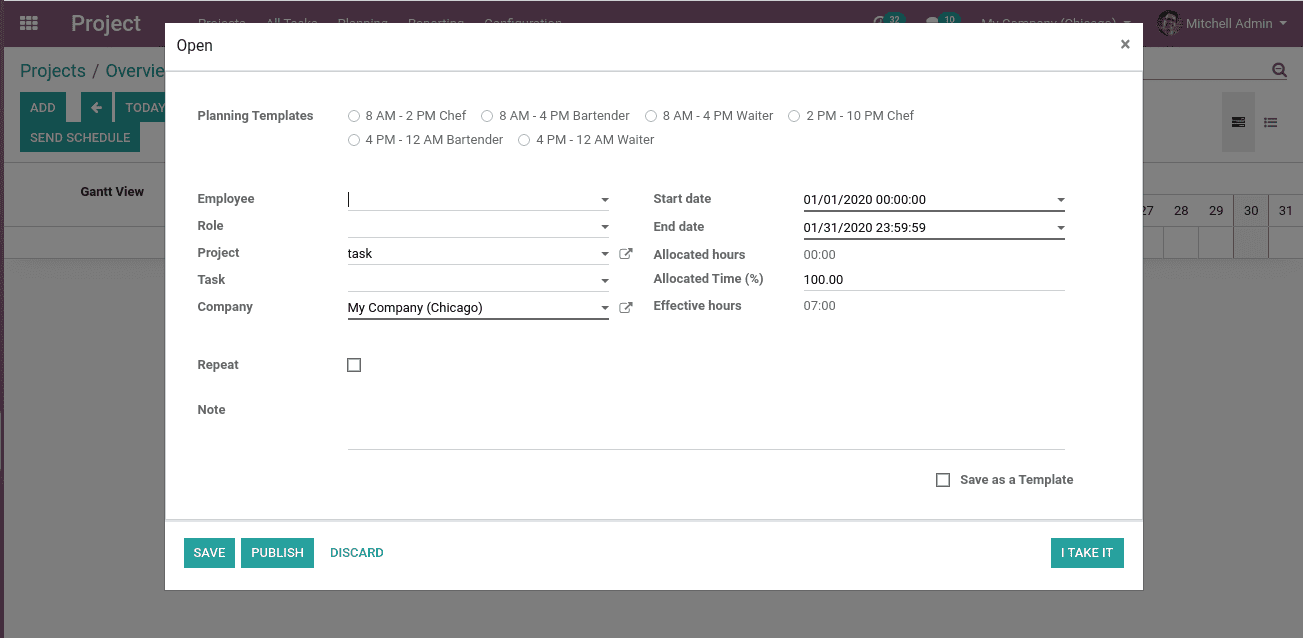The width and height of the screenshot is (1303, 638).
Task: Open the Mitchell Admin user dropdown caret
Action: [1283, 23]
